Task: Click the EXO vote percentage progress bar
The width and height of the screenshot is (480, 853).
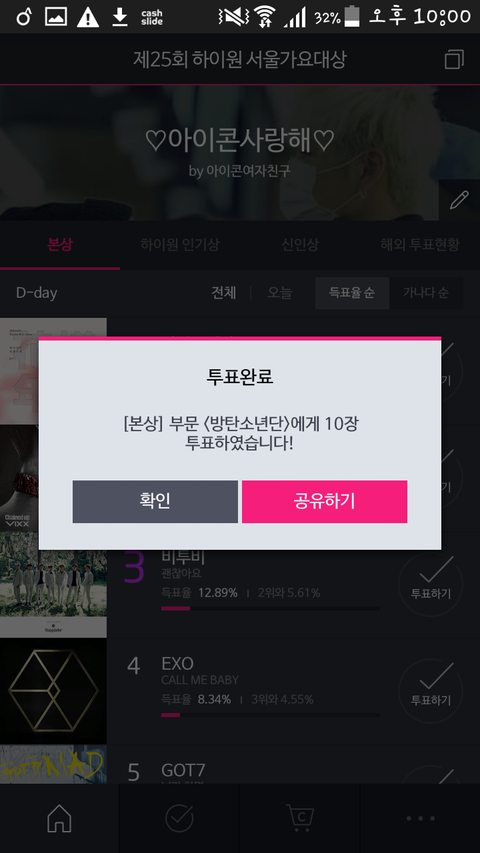Action: coord(270,715)
